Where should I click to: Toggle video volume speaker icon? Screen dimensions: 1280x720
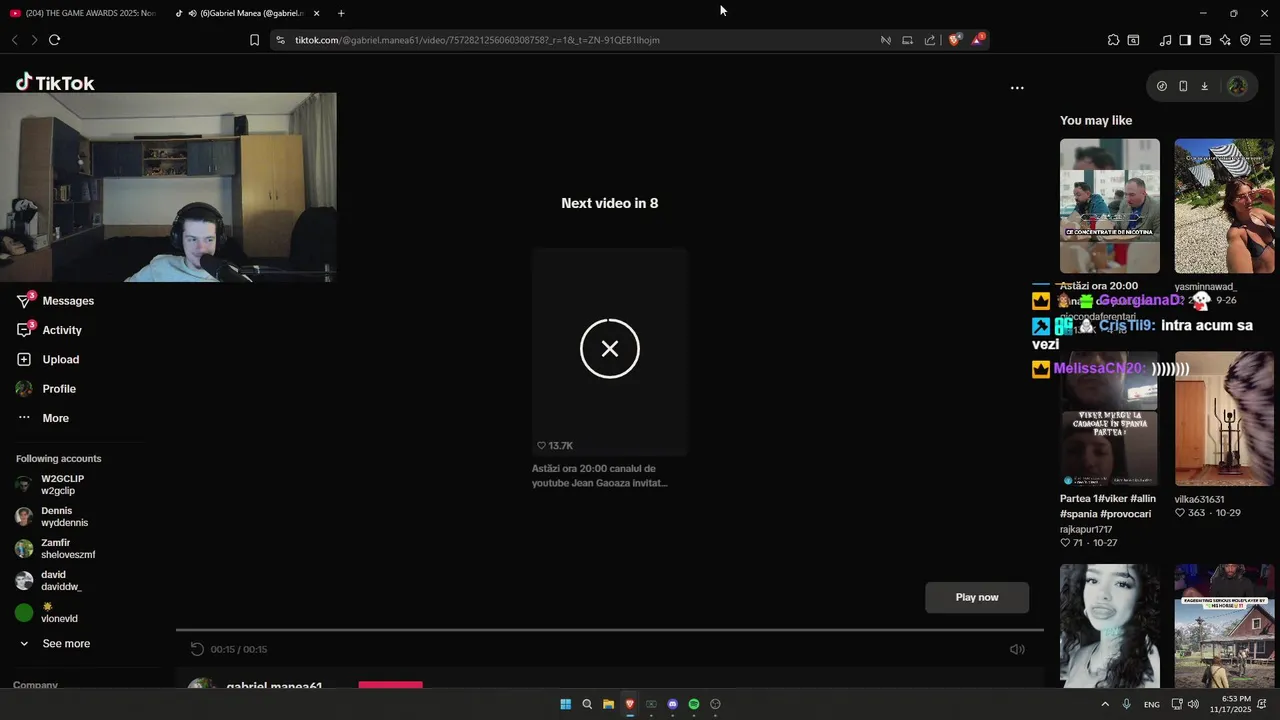tap(1017, 649)
